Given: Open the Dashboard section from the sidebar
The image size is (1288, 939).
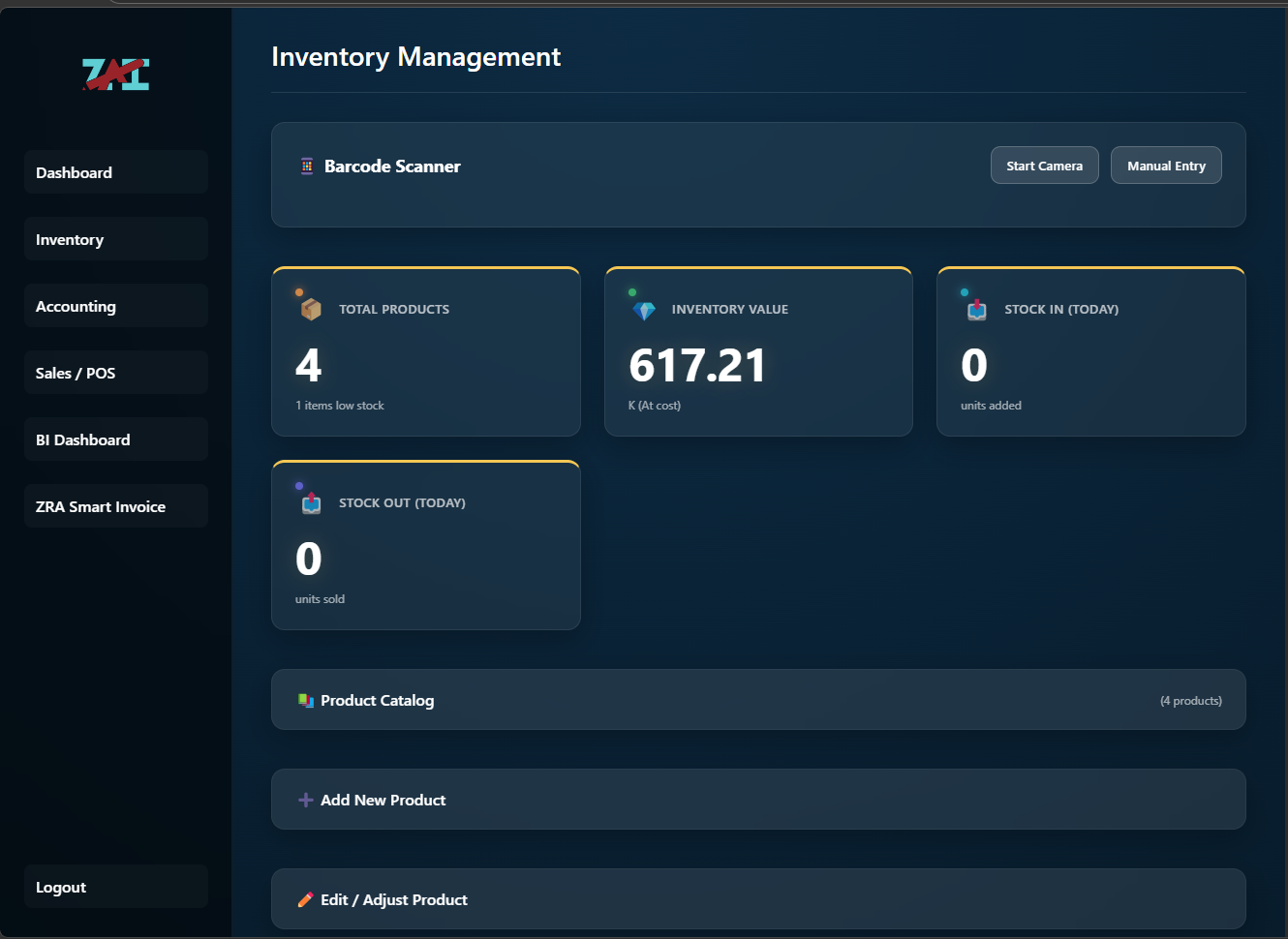Looking at the screenshot, I should (115, 171).
